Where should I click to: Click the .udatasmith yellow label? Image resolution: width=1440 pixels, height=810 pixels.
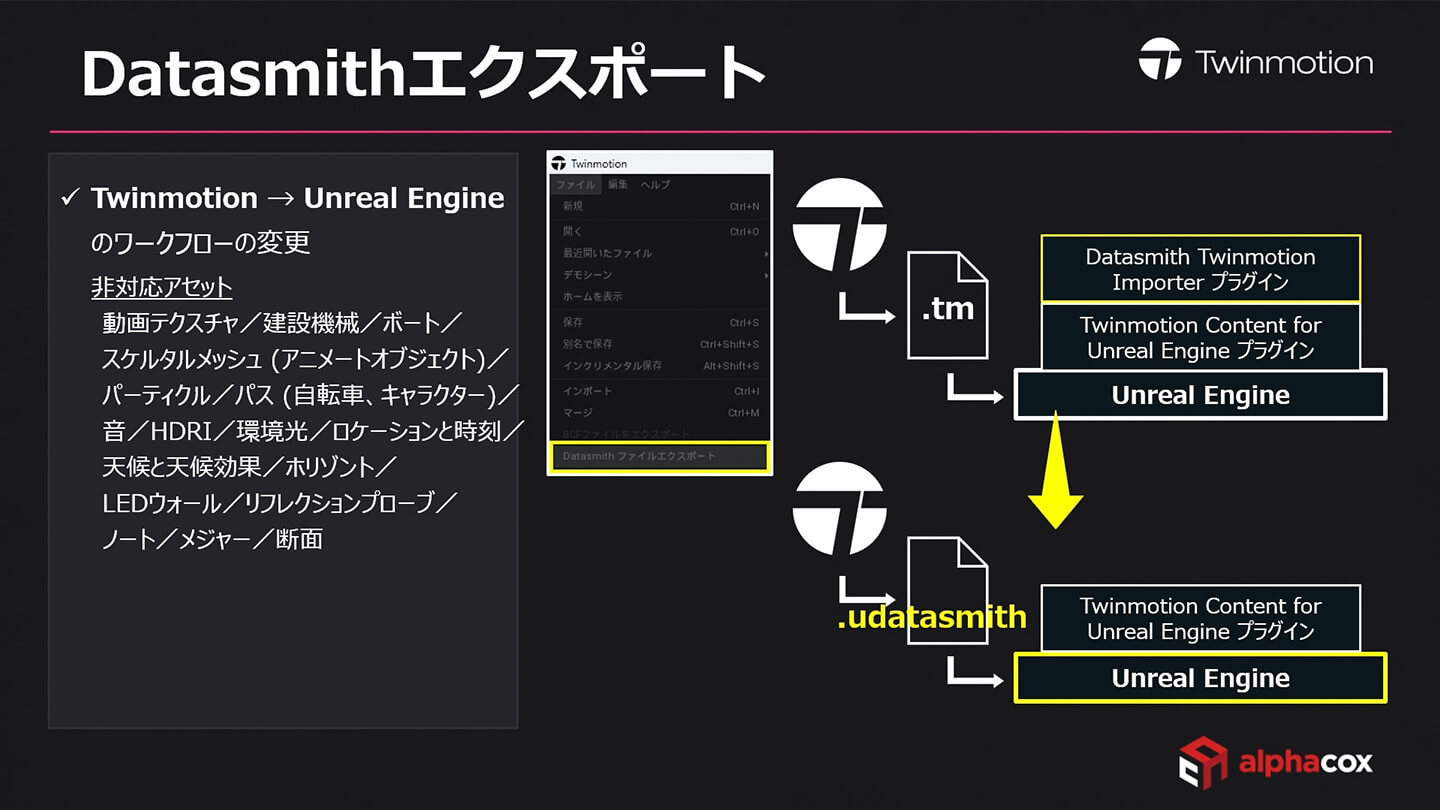(x=931, y=617)
